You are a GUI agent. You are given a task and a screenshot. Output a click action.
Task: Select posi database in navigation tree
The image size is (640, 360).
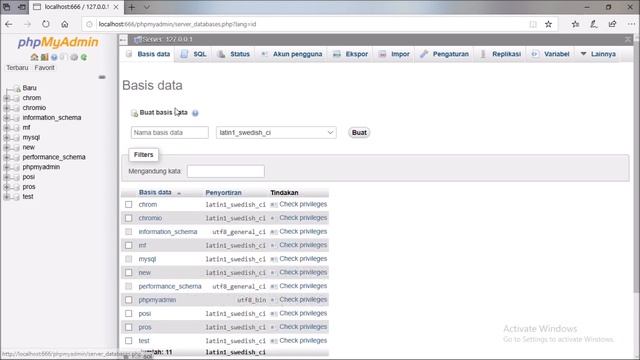29,177
